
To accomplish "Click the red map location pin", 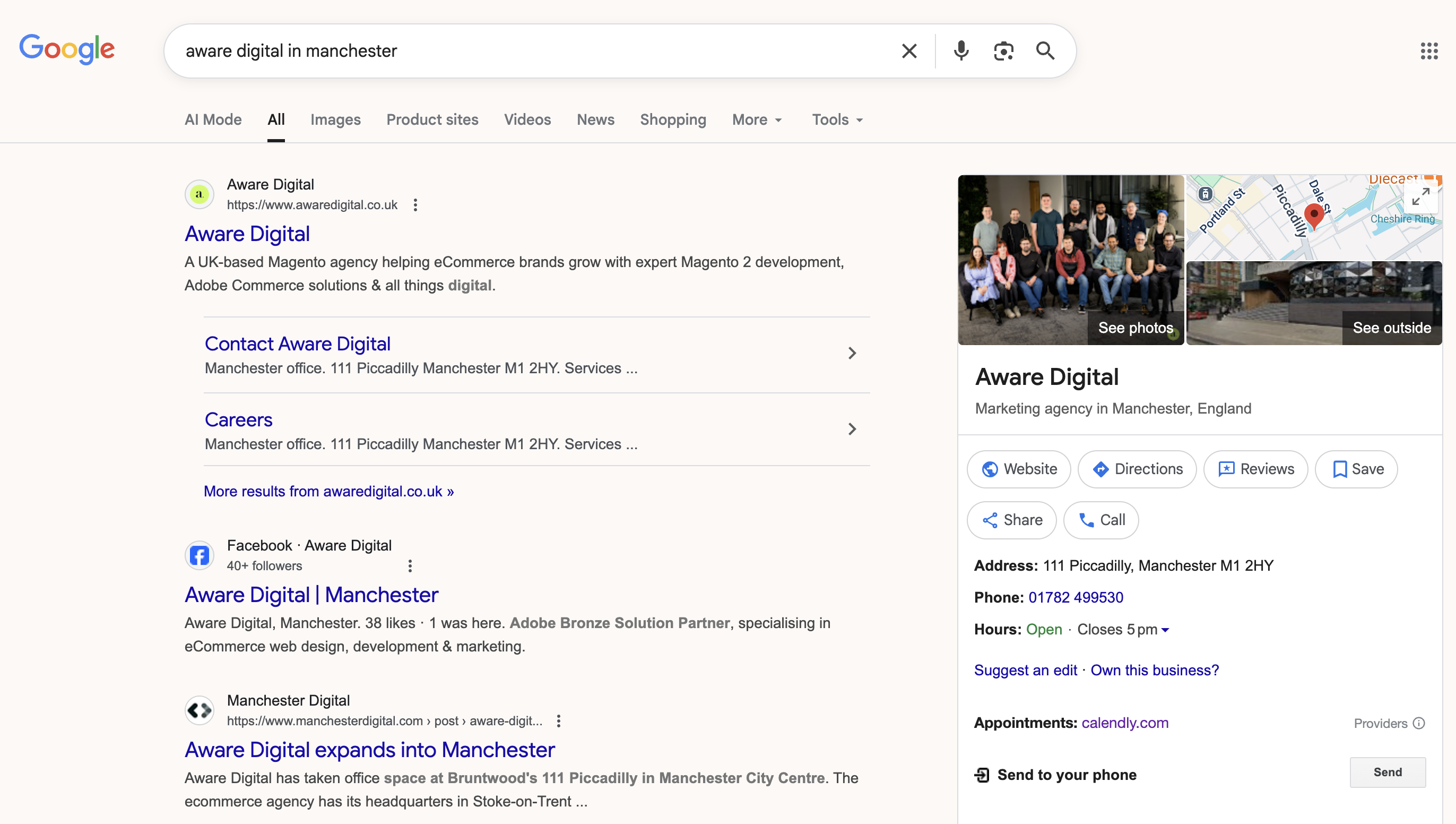I will click(x=1313, y=216).
